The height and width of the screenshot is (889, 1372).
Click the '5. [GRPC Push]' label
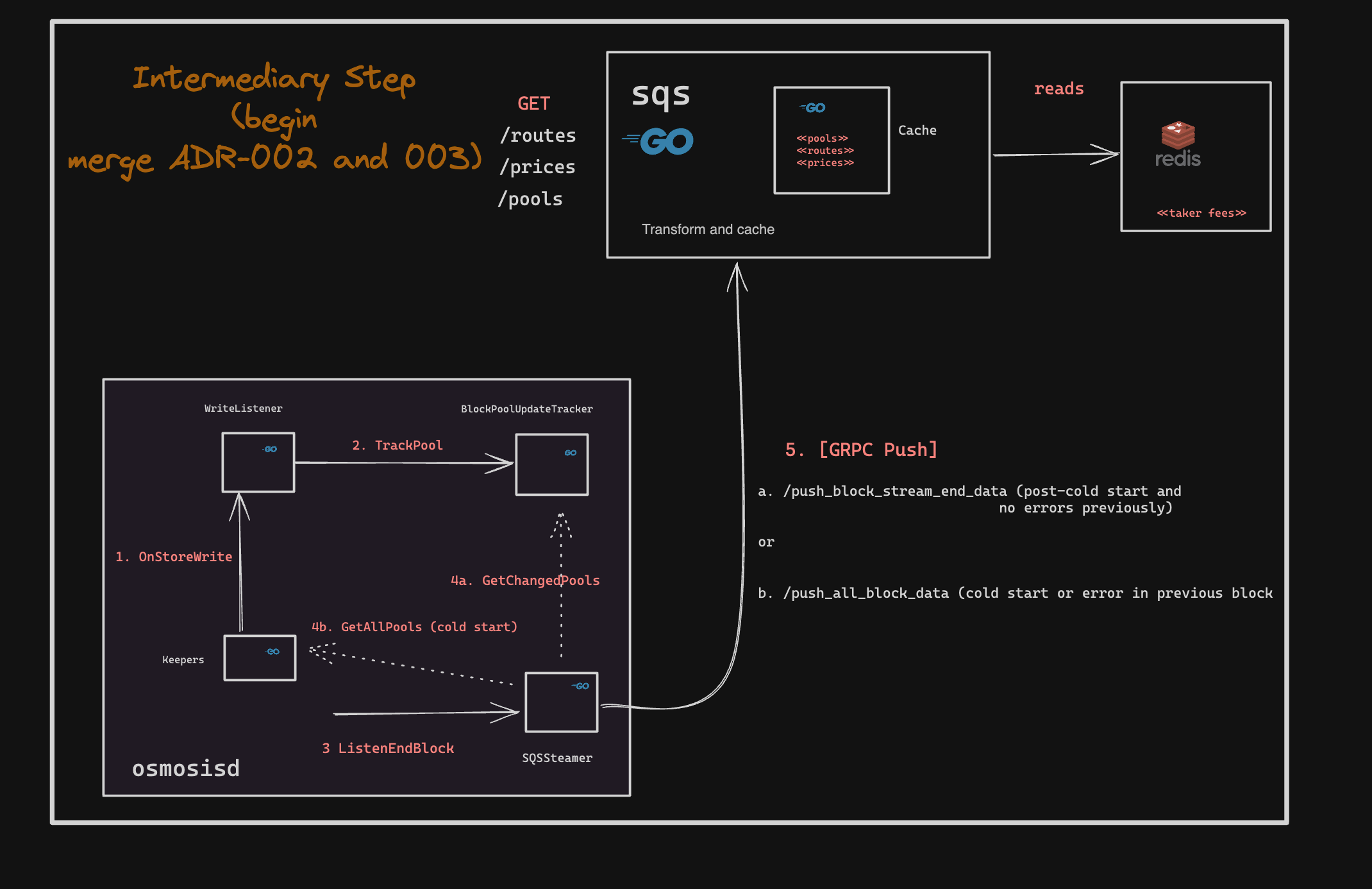click(x=861, y=450)
